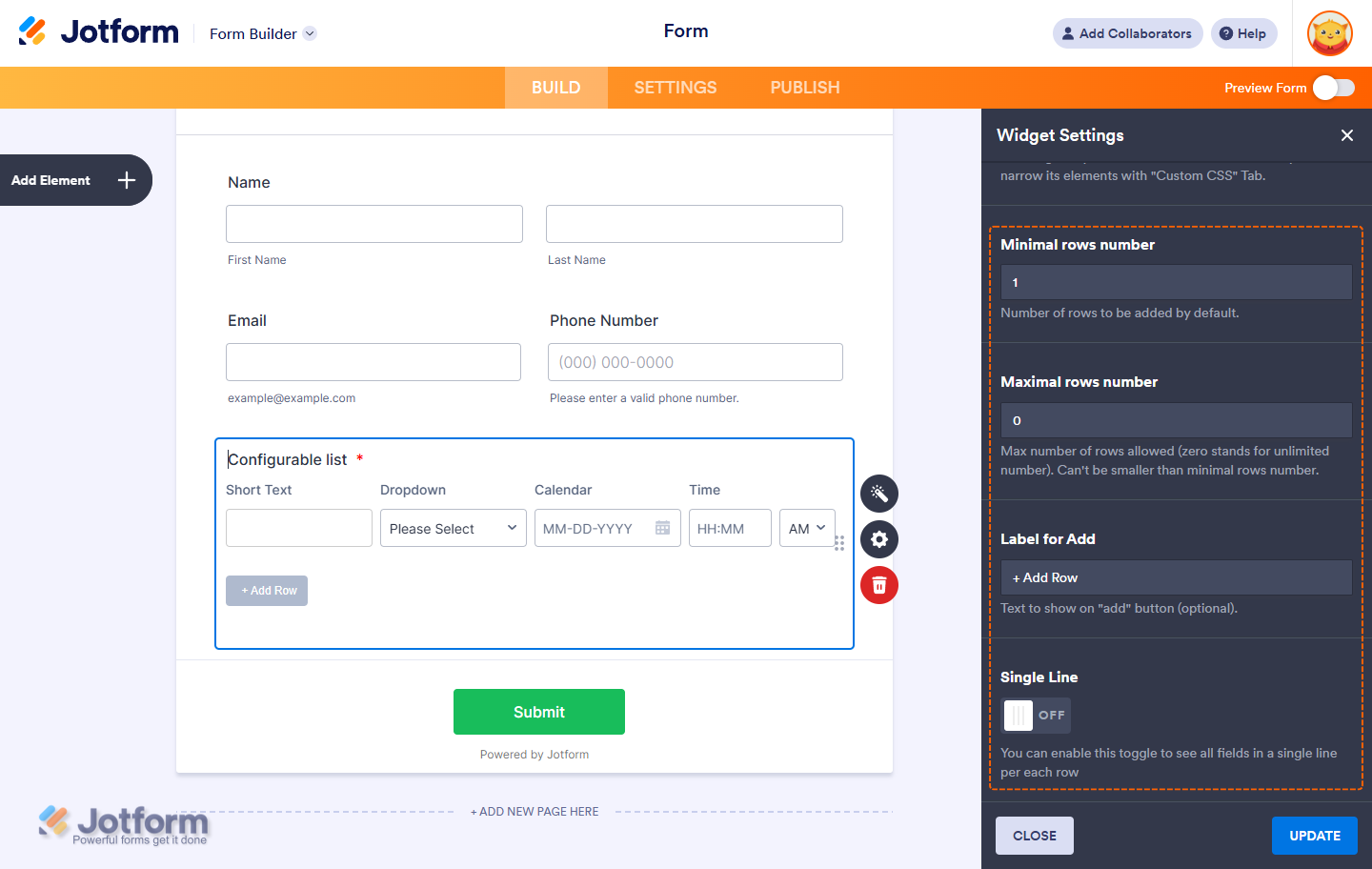Image resolution: width=1372 pixels, height=869 pixels.
Task: Open the magic wand widget wizard
Action: tap(879, 494)
